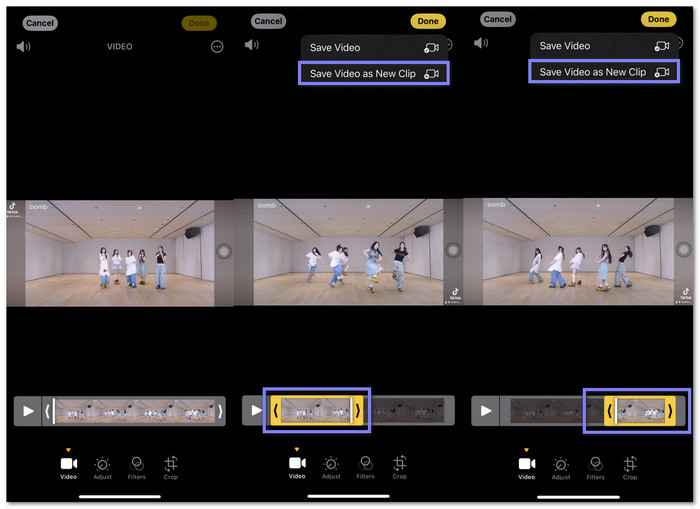Screen dimensions: 700x509
Task: Select the Crop tool in the left screen
Action: 171,466
